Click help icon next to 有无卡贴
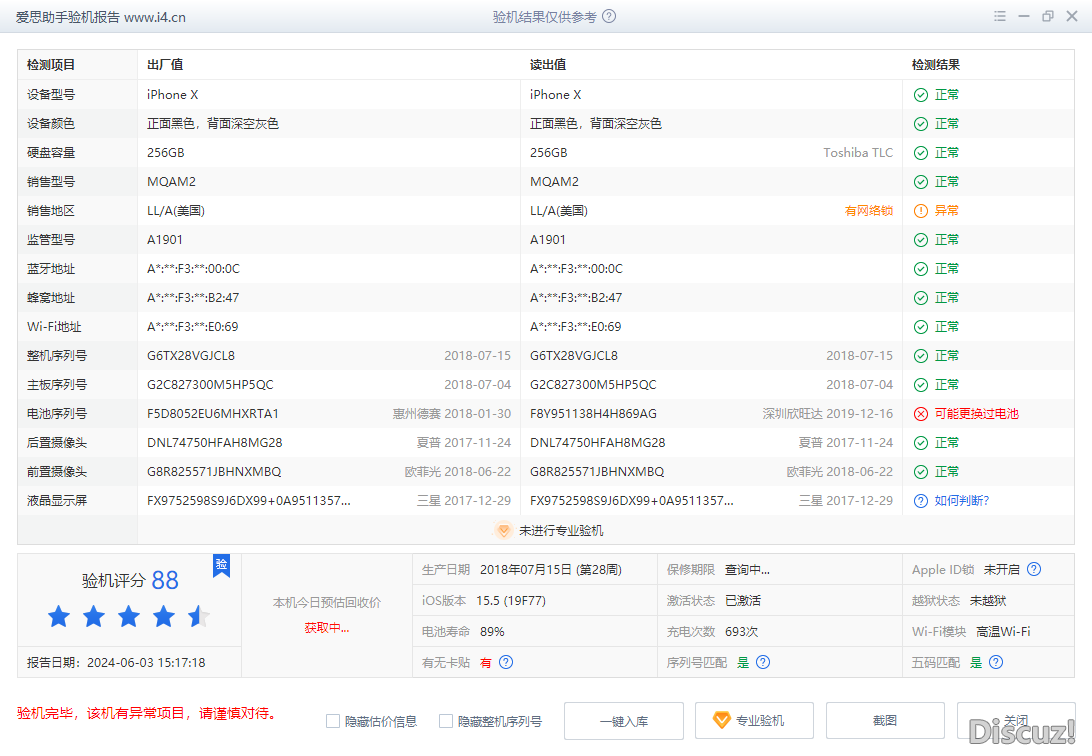Viewport: 1092px width, 756px height. click(506, 662)
